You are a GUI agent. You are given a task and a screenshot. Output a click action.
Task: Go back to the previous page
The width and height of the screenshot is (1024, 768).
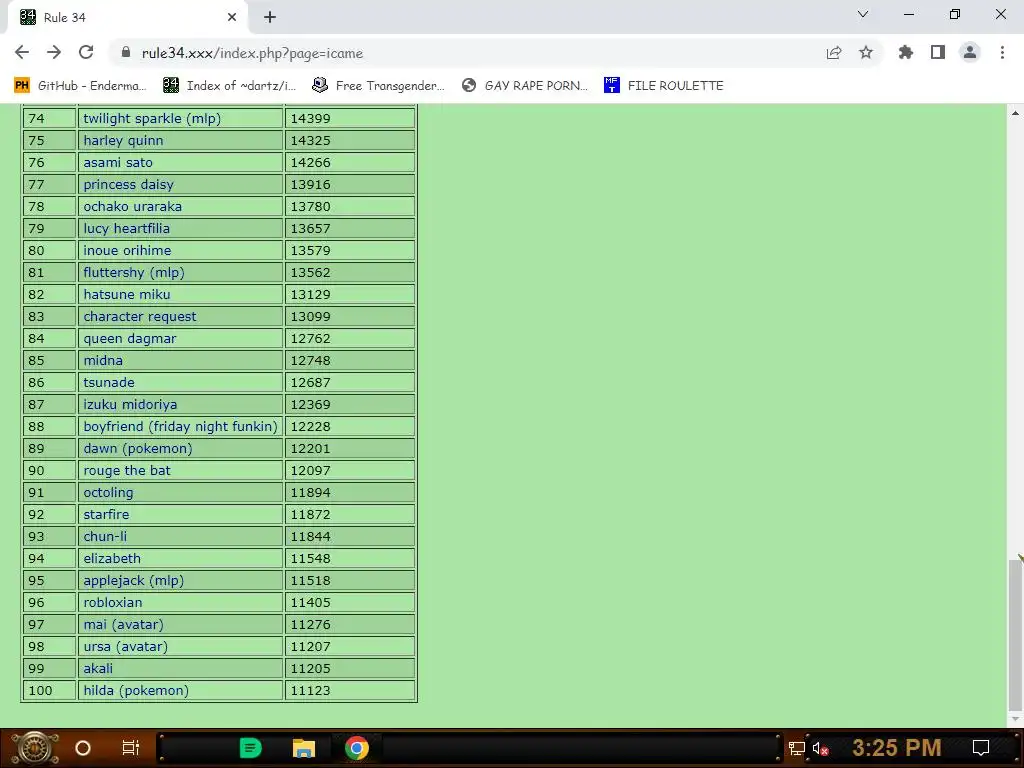pos(22,53)
